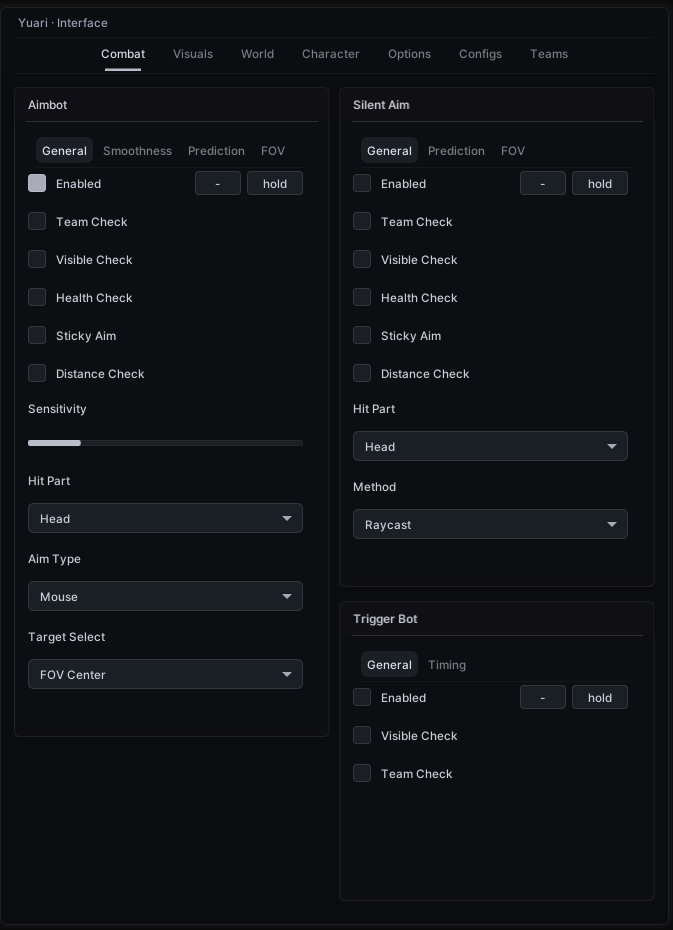Click Trigger Bot hold mode button
This screenshot has height=930, width=673.
coord(599,698)
